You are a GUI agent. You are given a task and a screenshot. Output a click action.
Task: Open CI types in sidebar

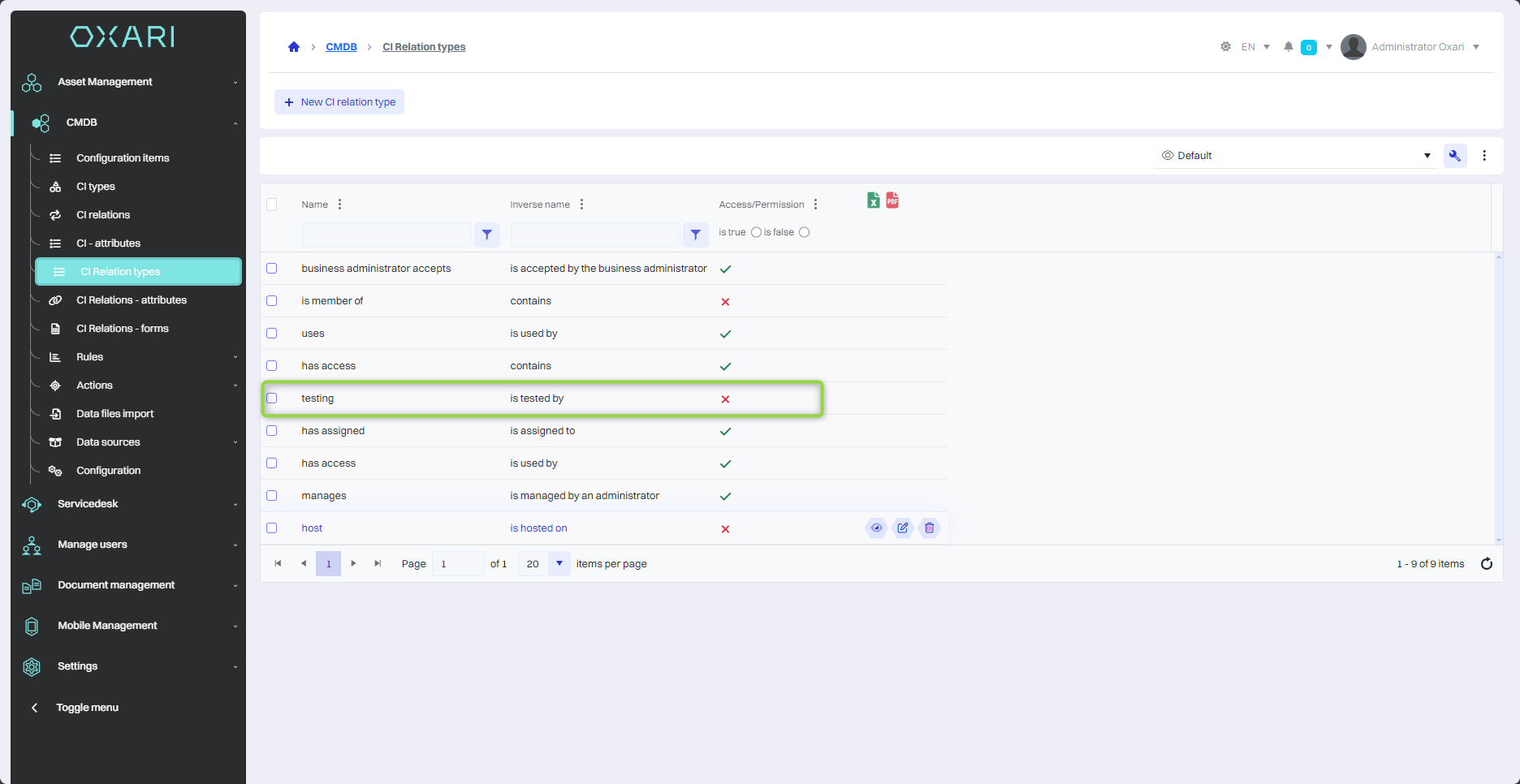click(96, 187)
